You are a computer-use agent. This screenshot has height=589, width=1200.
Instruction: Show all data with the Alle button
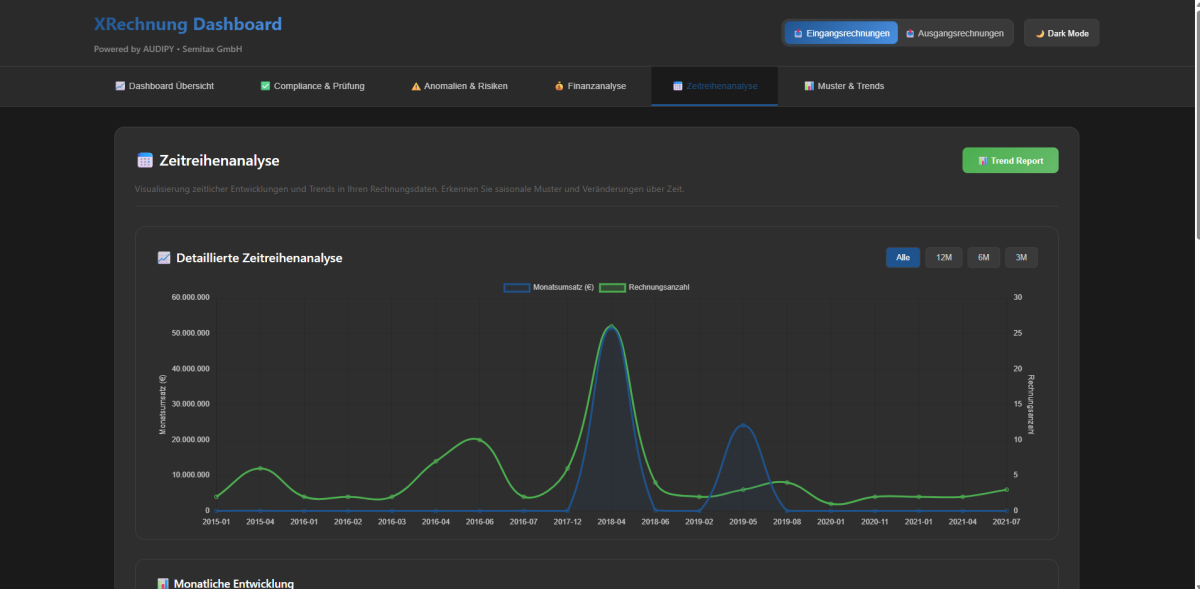(x=903, y=258)
